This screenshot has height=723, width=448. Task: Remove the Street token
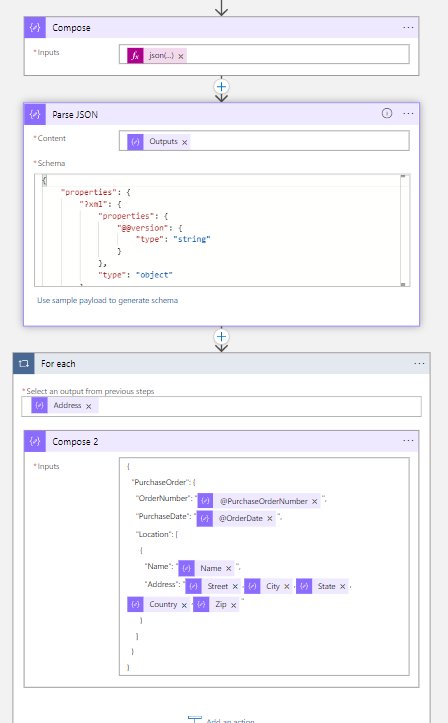[x=235, y=587]
